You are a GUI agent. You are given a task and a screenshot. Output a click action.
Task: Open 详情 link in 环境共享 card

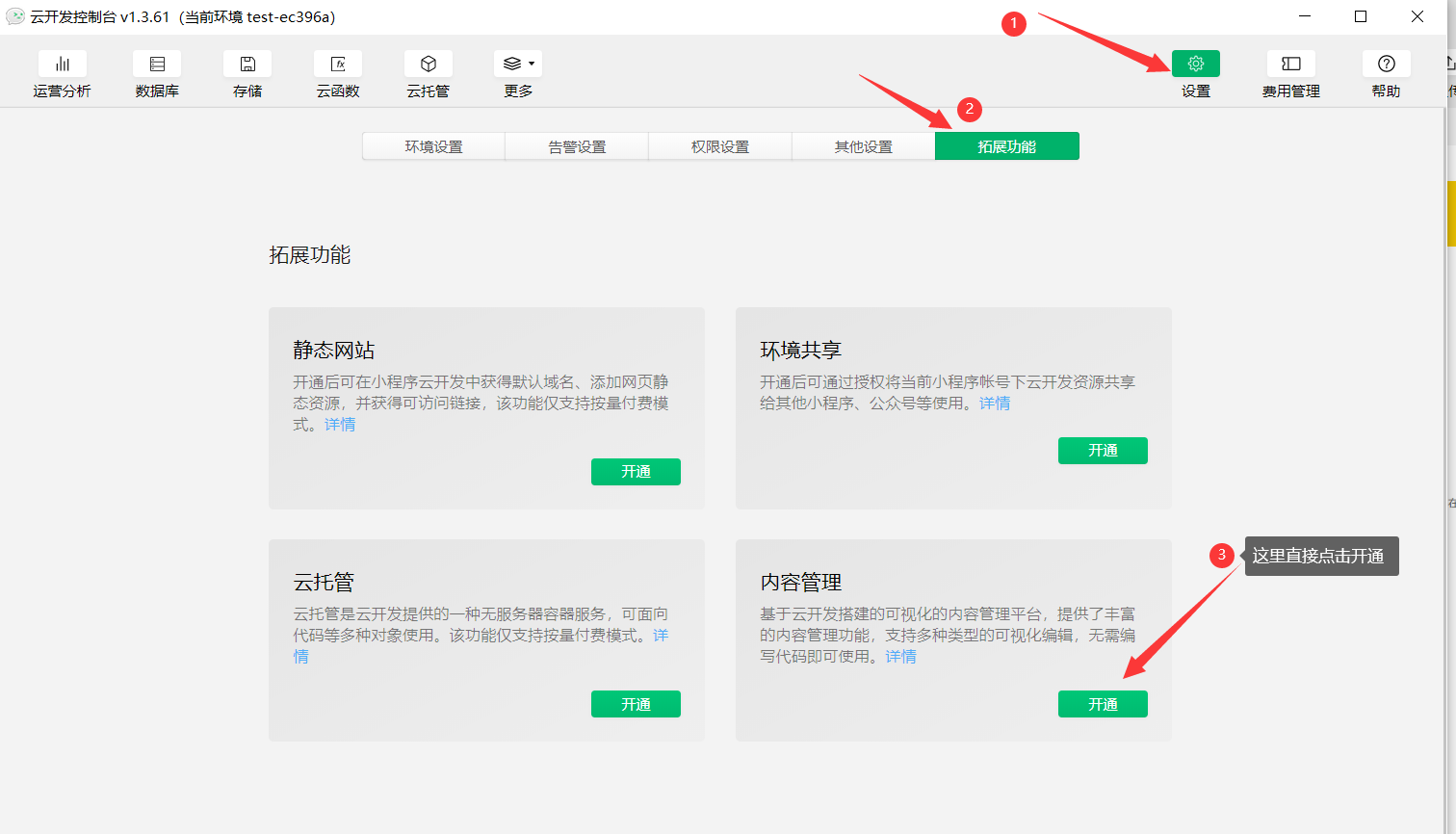click(995, 404)
